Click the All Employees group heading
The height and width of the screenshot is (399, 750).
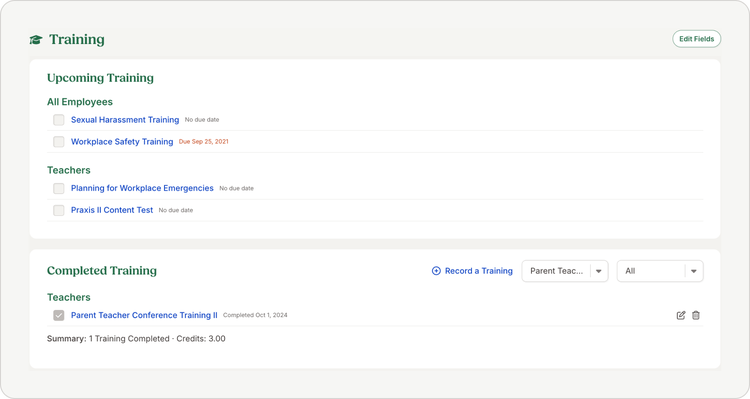[x=80, y=102]
